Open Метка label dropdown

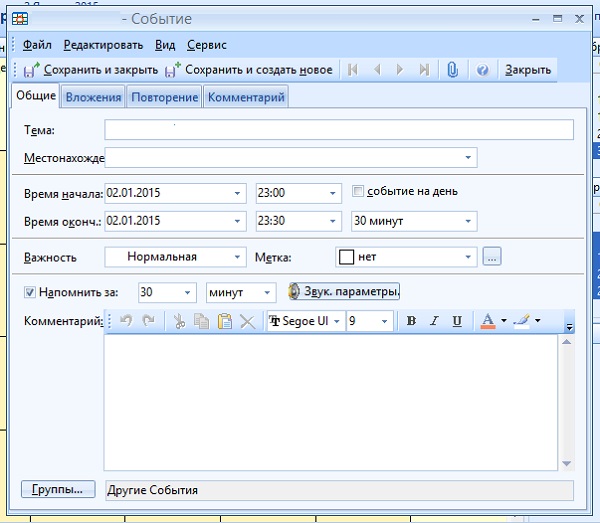pyautogui.click(x=468, y=257)
